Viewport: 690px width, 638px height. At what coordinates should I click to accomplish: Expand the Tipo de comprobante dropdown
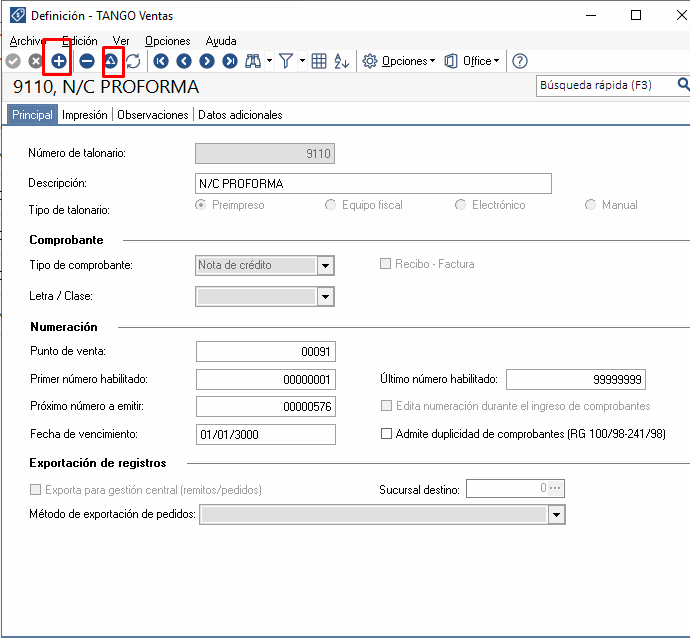[326, 266]
